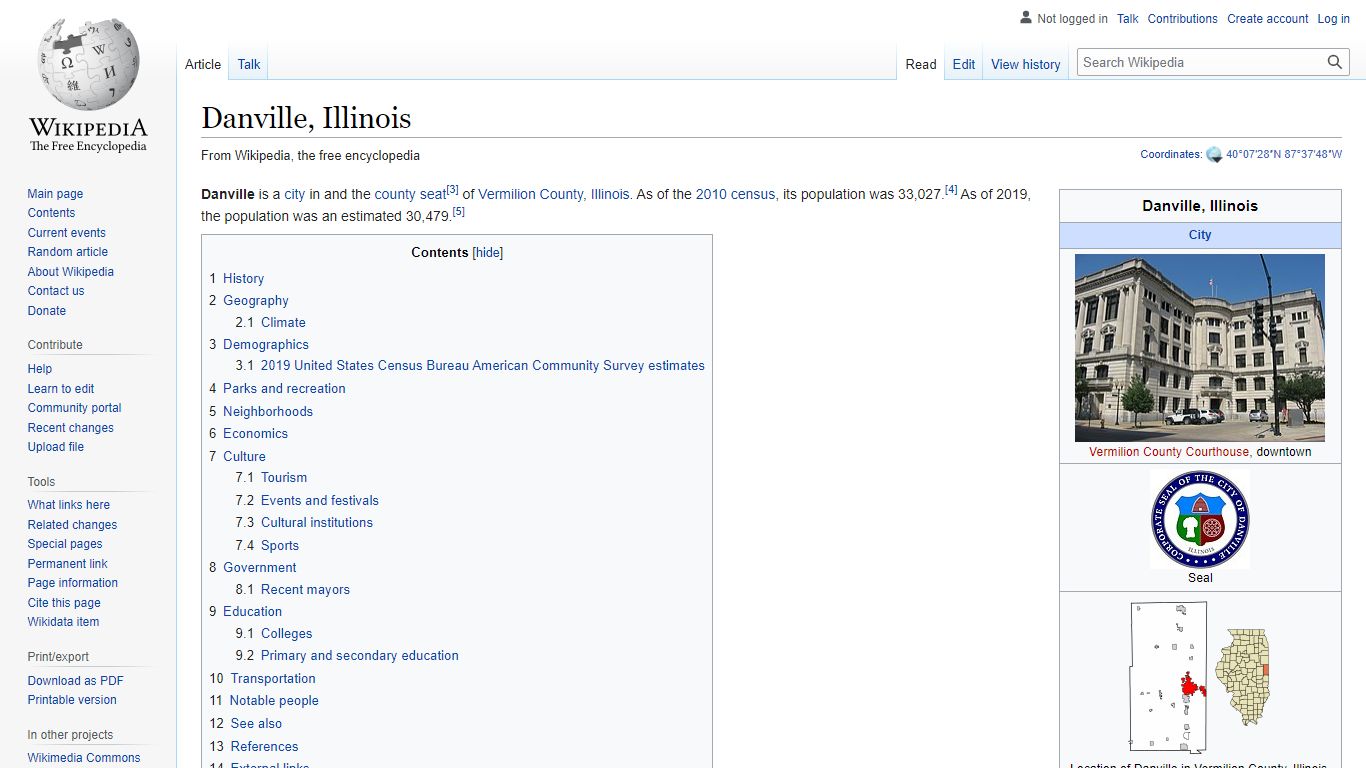Screen dimensions: 1366x768
Task: Jump to Neighborhoods section
Action: pos(268,411)
